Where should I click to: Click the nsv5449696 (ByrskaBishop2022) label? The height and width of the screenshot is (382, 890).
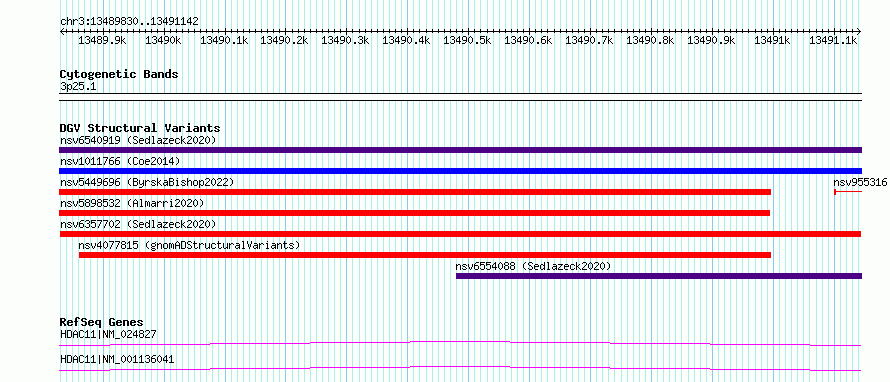click(147, 182)
